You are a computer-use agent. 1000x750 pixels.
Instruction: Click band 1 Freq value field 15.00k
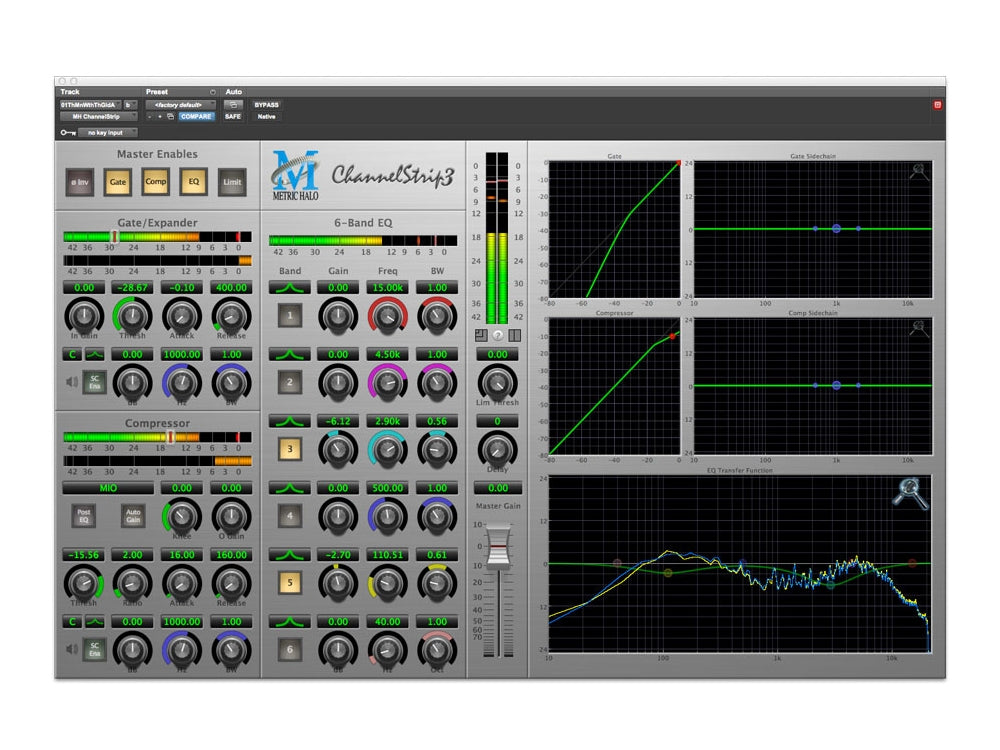[388, 288]
